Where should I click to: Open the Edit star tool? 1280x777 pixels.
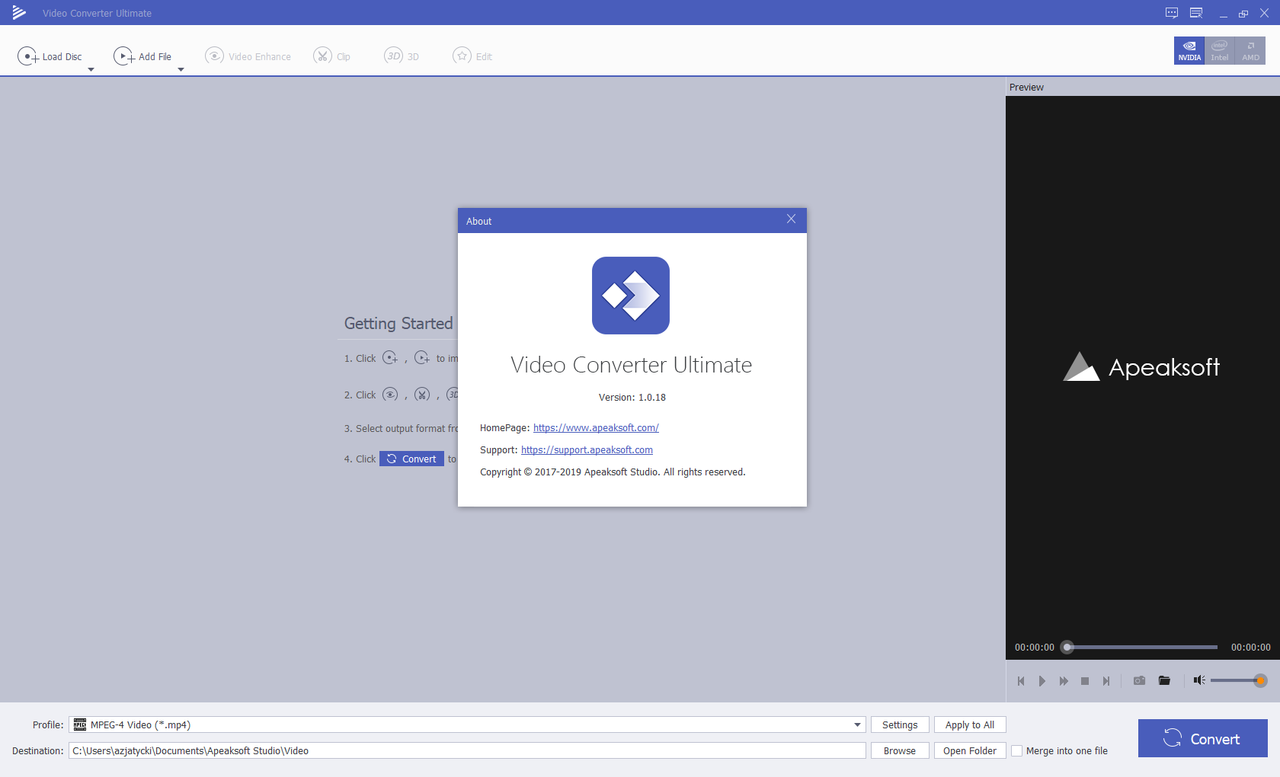coord(472,57)
